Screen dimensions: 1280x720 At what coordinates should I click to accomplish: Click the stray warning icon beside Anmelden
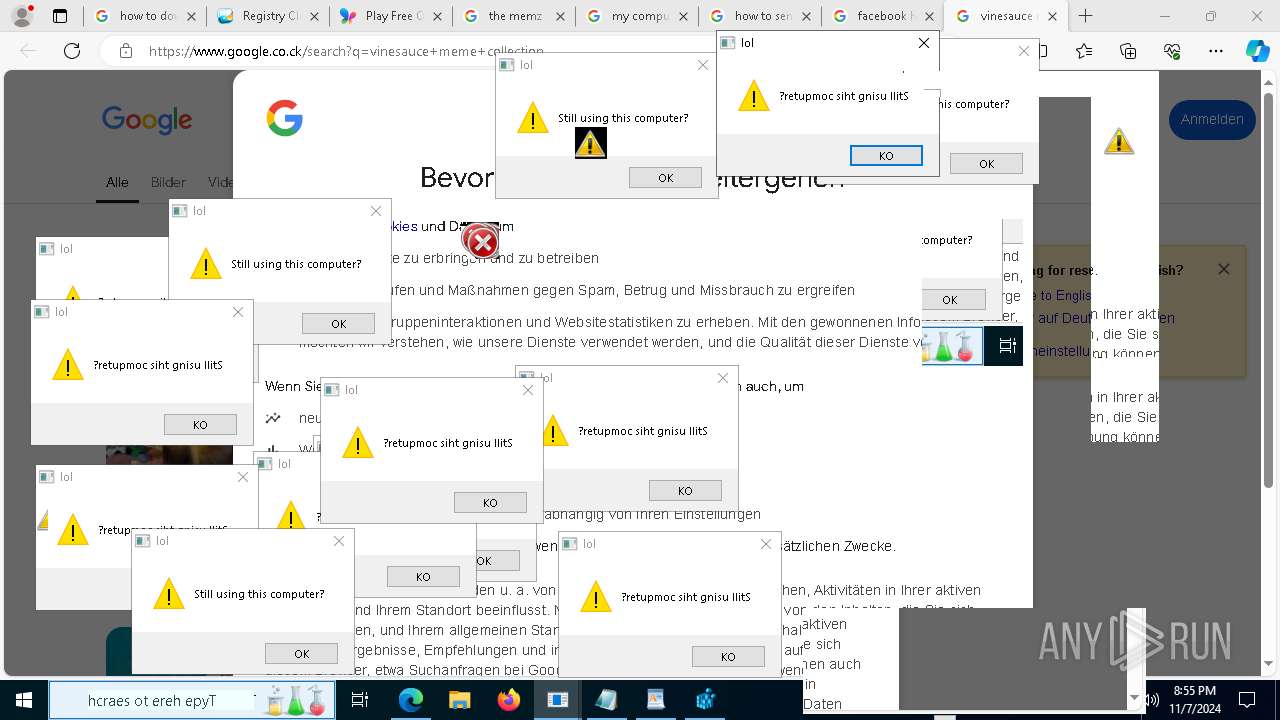click(1119, 141)
